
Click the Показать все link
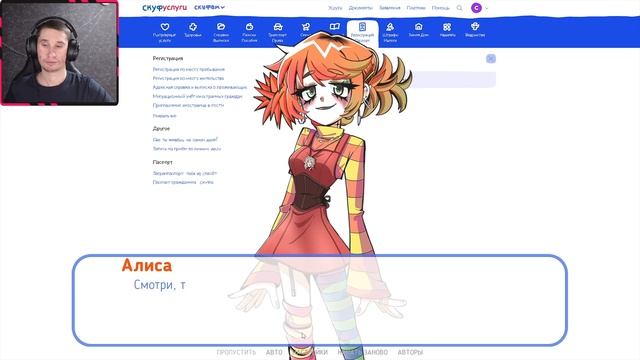tap(164, 116)
